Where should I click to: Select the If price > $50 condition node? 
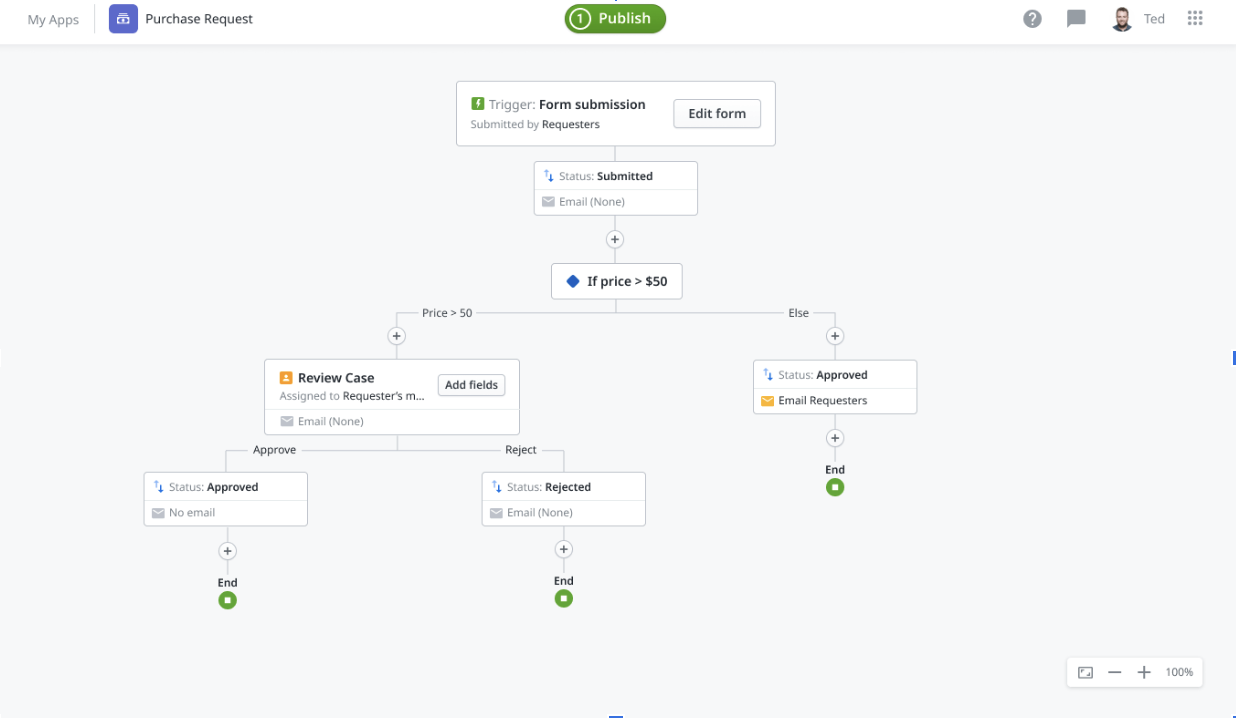click(616, 282)
